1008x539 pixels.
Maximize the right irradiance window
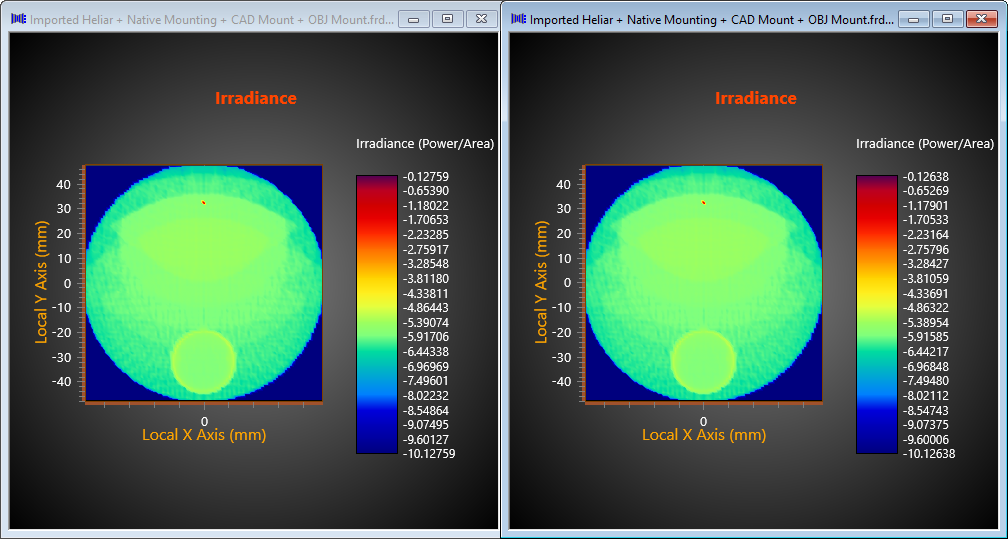[947, 19]
